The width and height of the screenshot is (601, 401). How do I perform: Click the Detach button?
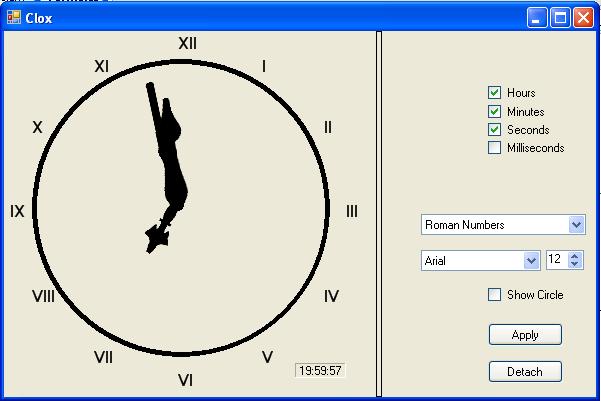(x=525, y=371)
